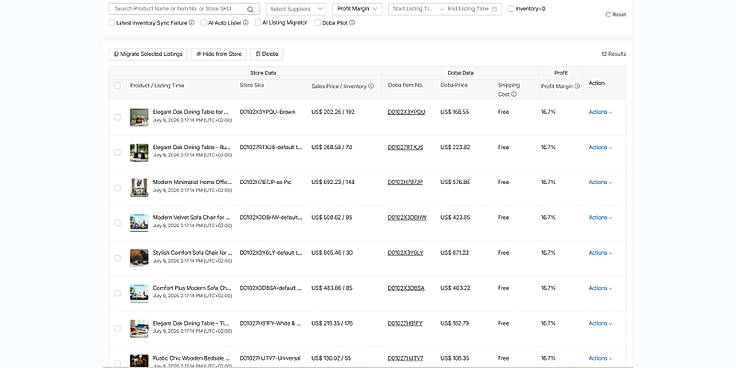Show info for Latest Inventory Sync Failure

(192, 23)
